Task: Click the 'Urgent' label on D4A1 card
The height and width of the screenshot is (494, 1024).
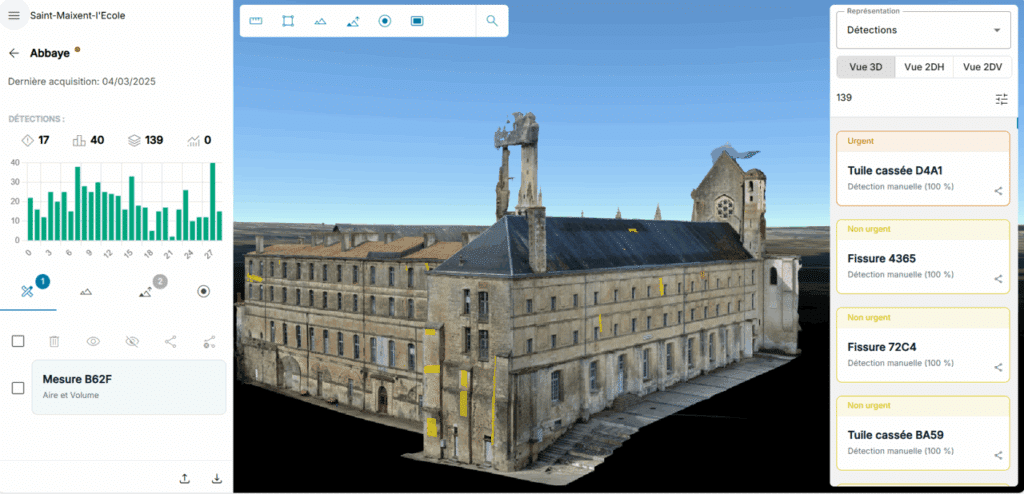Action: pyautogui.click(x=860, y=141)
